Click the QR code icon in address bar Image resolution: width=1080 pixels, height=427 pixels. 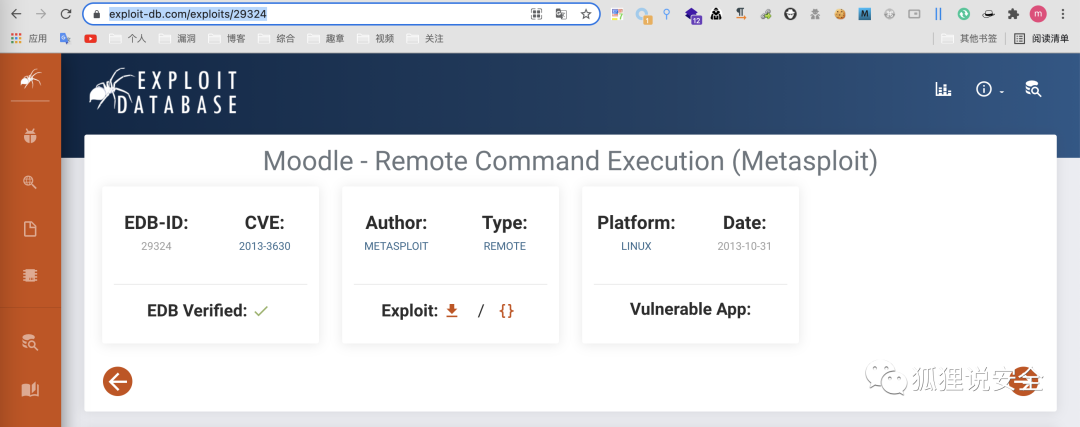click(x=536, y=14)
